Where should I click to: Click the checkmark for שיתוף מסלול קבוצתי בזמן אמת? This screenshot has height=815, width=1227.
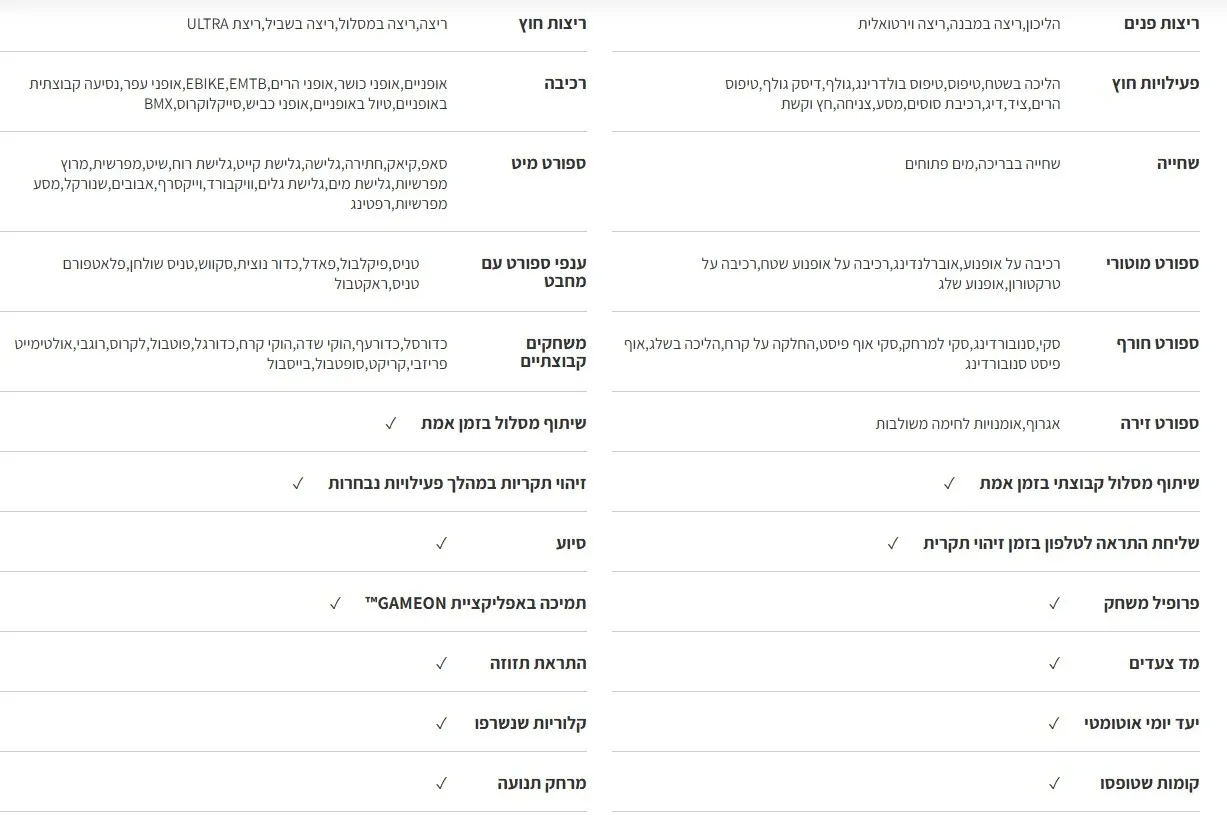pos(949,483)
